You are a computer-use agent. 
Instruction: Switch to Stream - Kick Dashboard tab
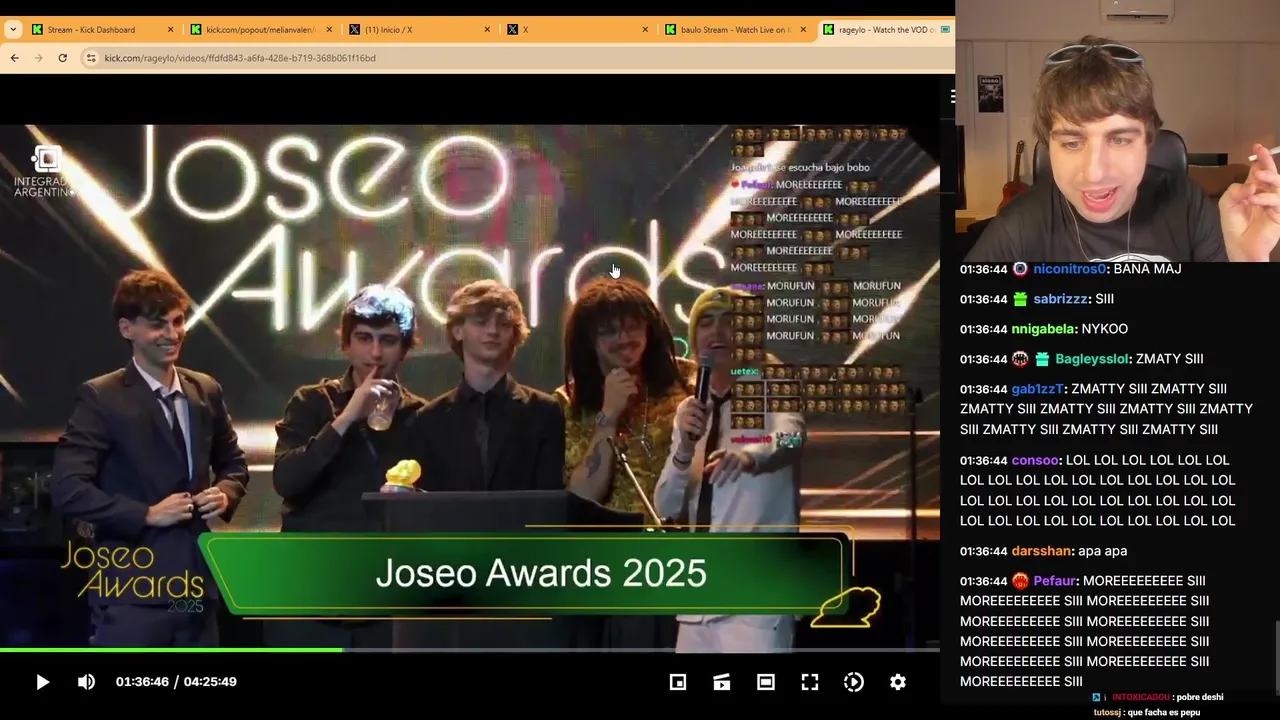click(x=91, y=30)
